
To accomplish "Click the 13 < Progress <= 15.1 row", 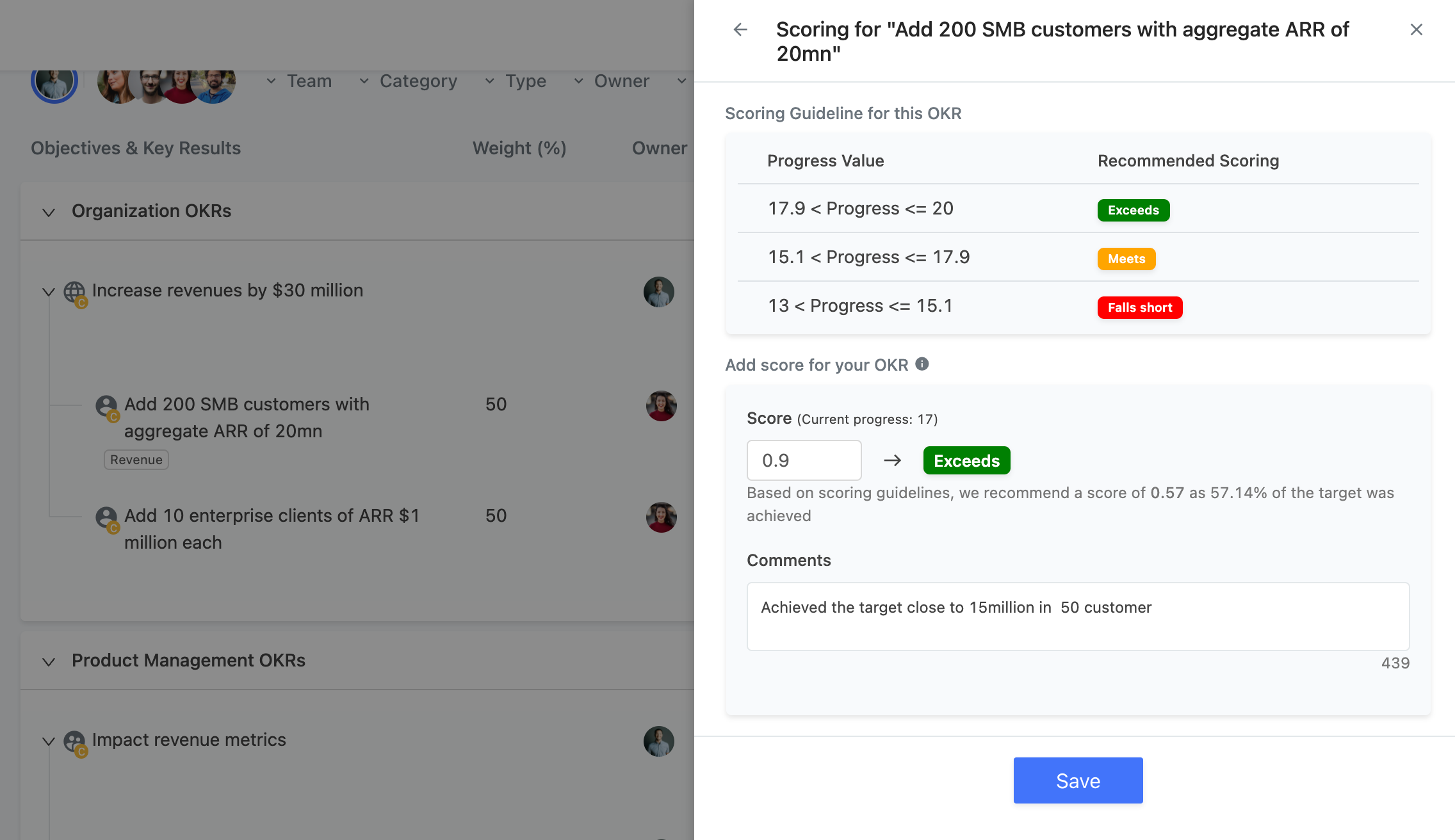I will 1078,306.
